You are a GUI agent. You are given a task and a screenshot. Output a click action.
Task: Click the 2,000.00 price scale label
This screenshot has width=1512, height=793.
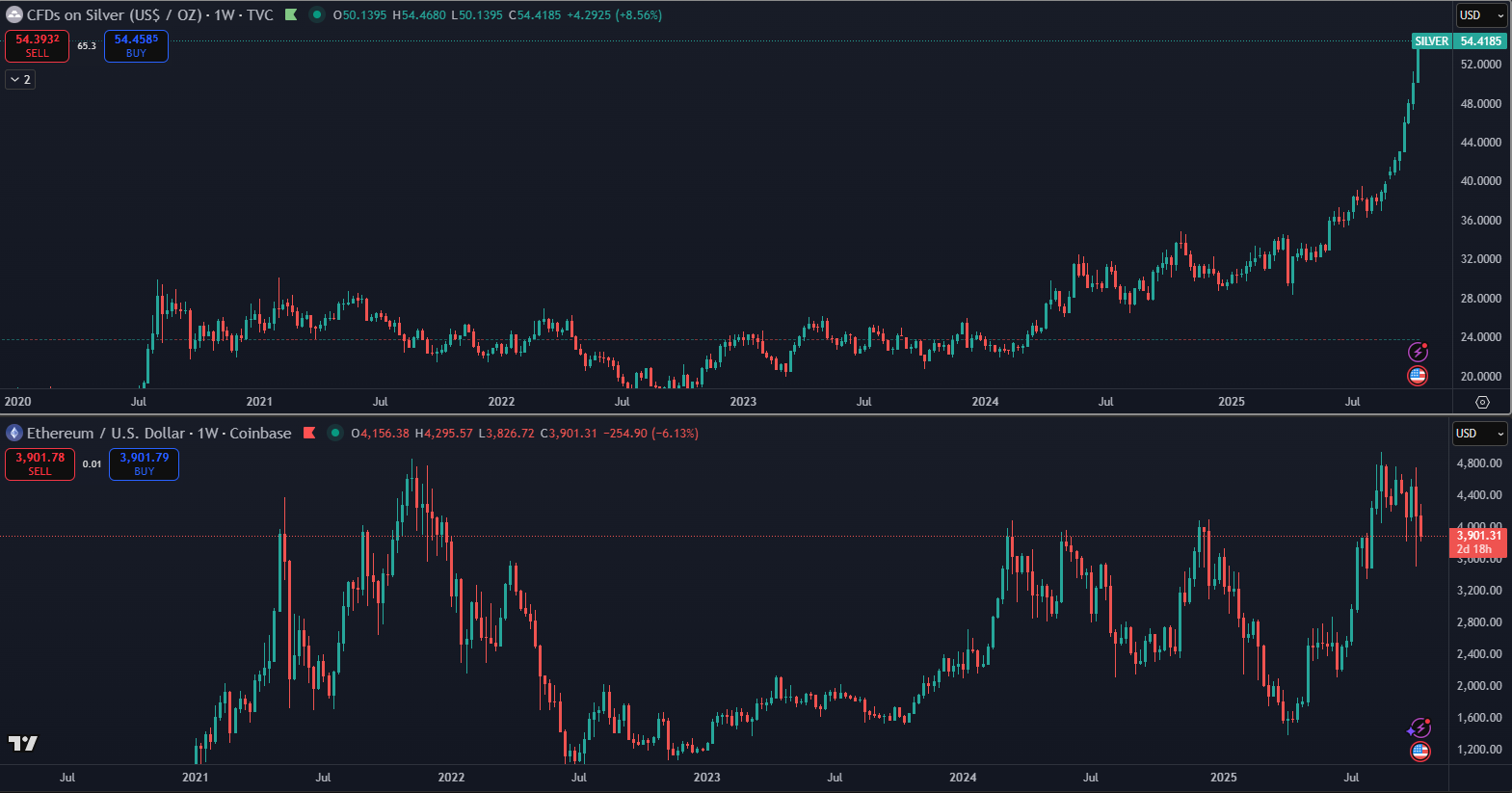click(1479, 686)
